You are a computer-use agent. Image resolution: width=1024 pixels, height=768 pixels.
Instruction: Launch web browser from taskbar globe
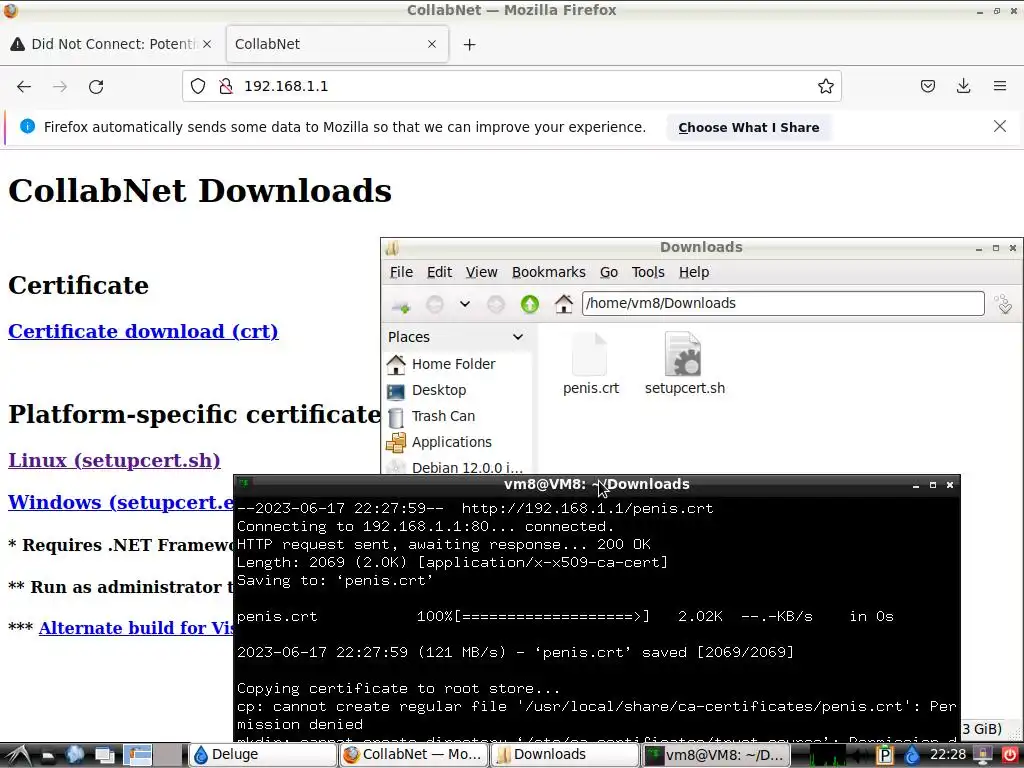75,755
